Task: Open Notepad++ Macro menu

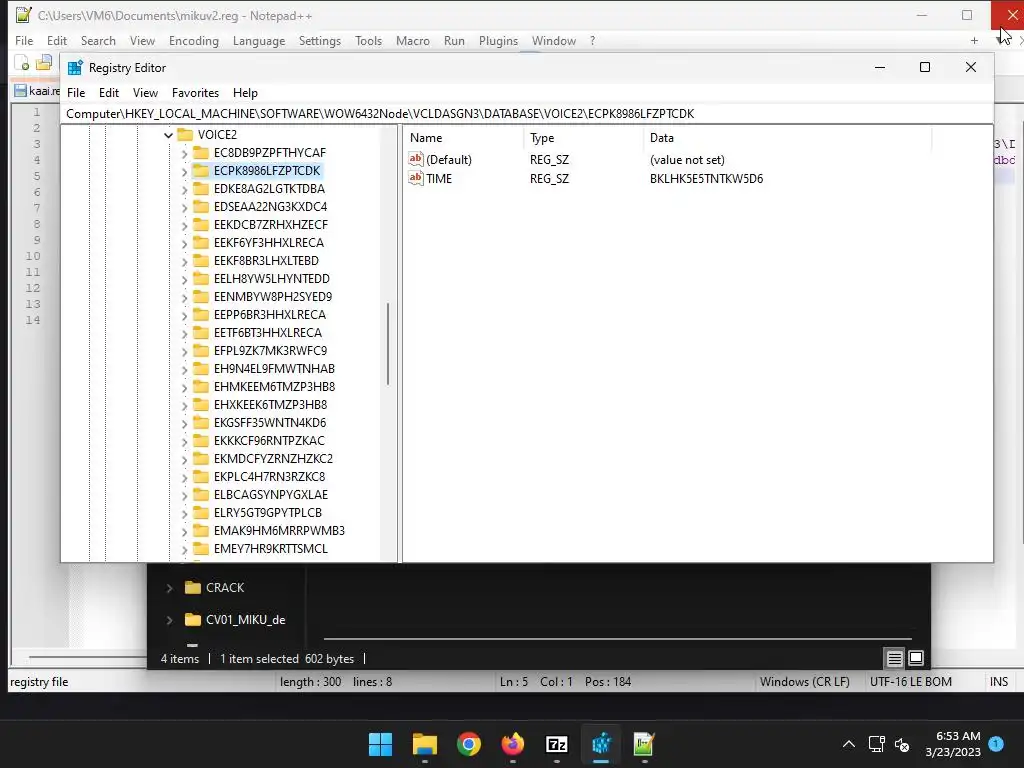Action: coord(413,40)
